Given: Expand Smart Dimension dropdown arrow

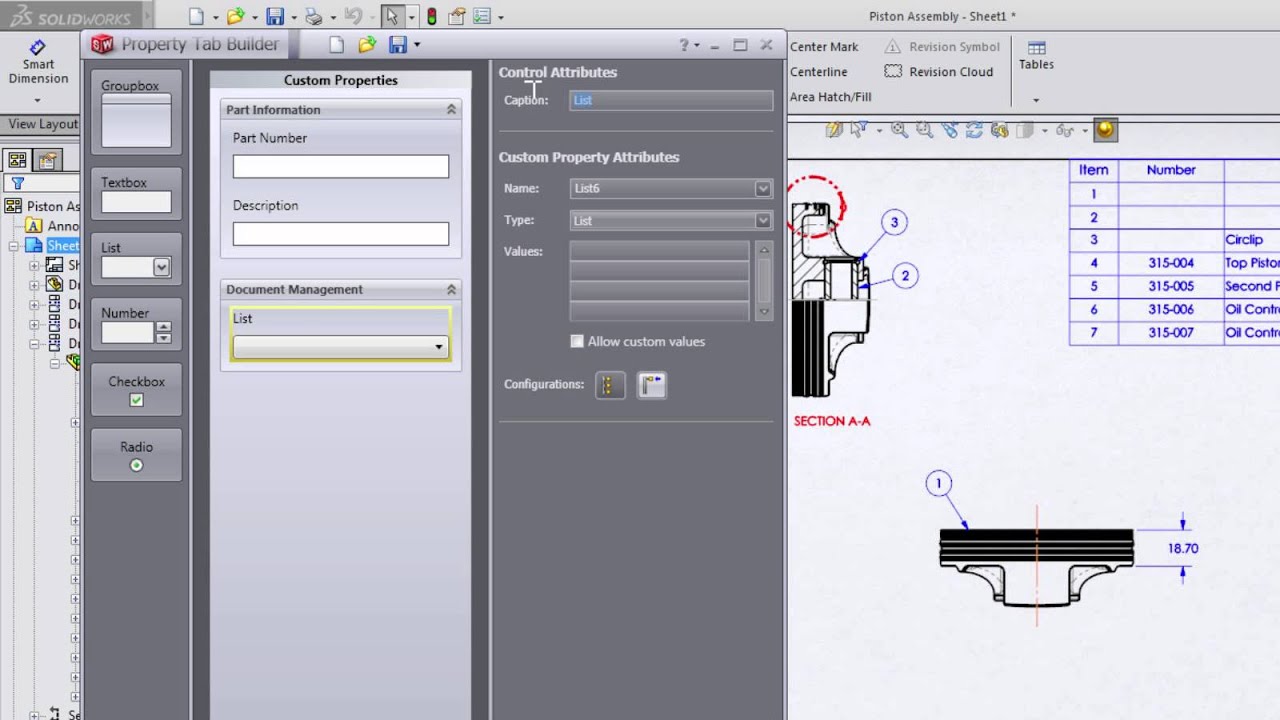Looking at the screenshot, I should click(x=37, y=100).
